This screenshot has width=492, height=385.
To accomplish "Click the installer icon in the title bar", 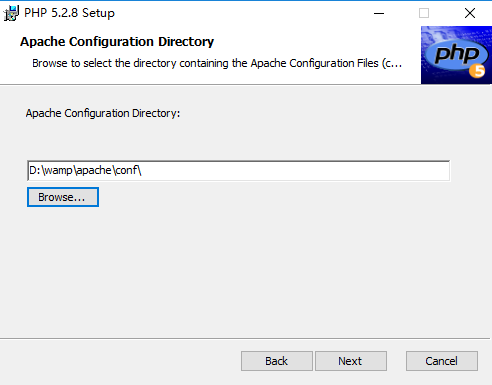I will pyautogui.click(x=11, y=13).
